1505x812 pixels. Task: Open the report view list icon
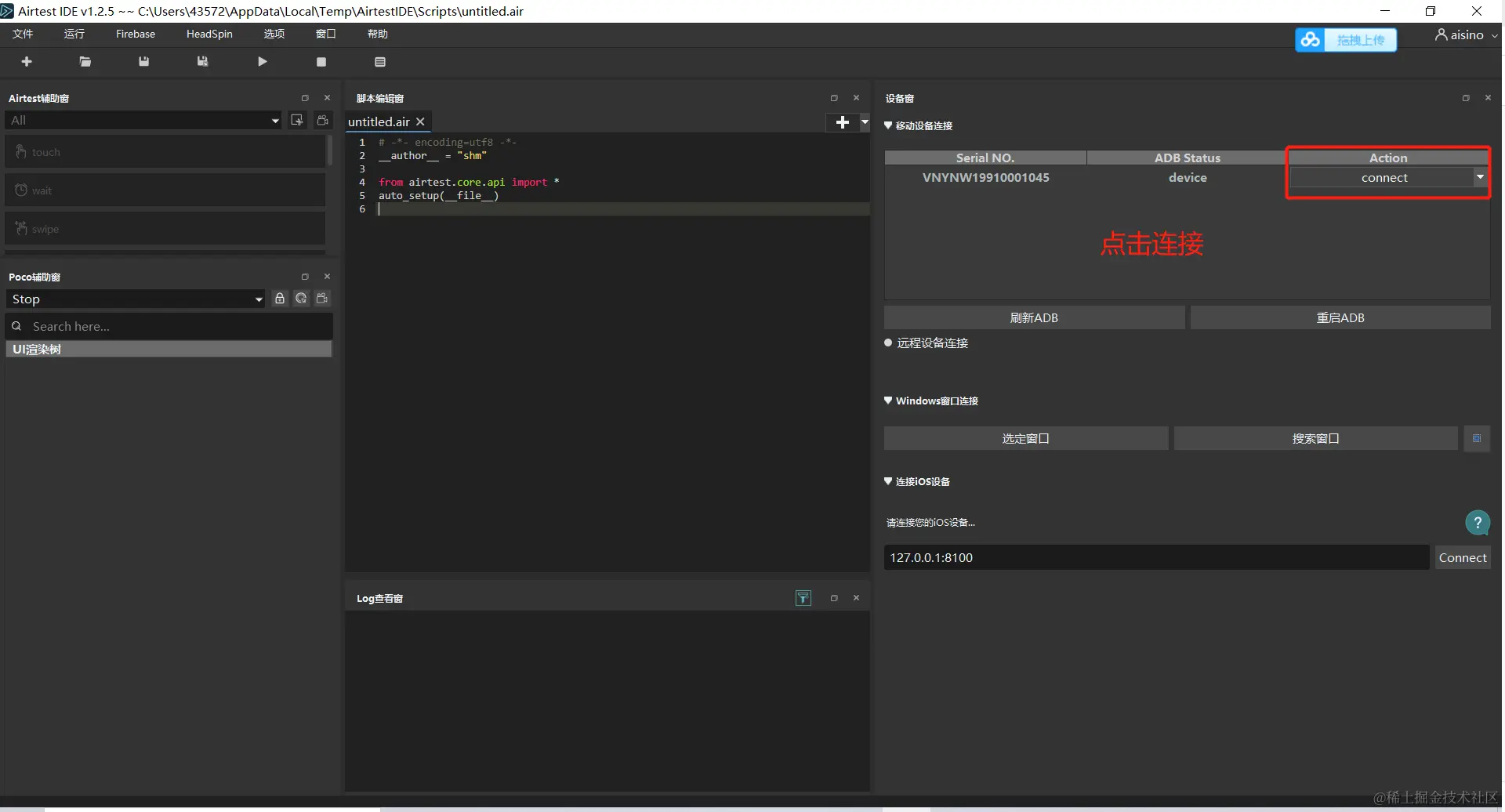click(380, 62)
